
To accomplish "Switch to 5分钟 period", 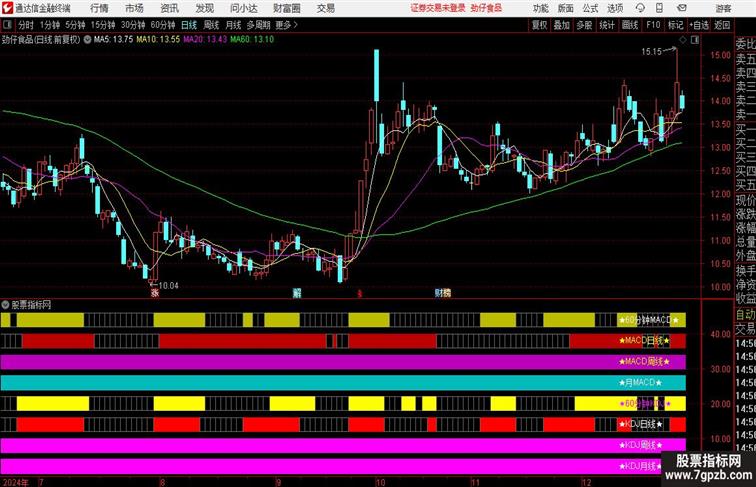I will 75,25.
